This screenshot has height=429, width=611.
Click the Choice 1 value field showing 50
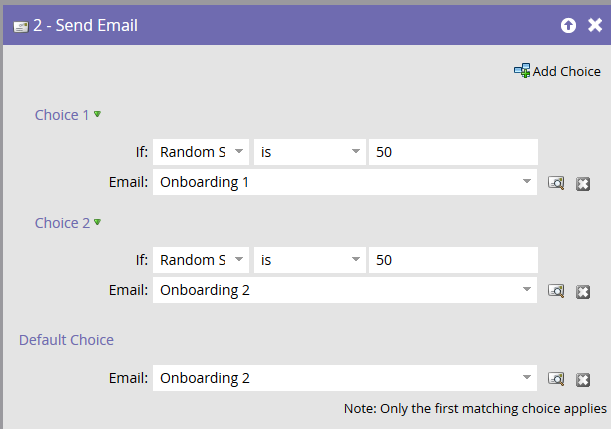click(x=453, y=152)
